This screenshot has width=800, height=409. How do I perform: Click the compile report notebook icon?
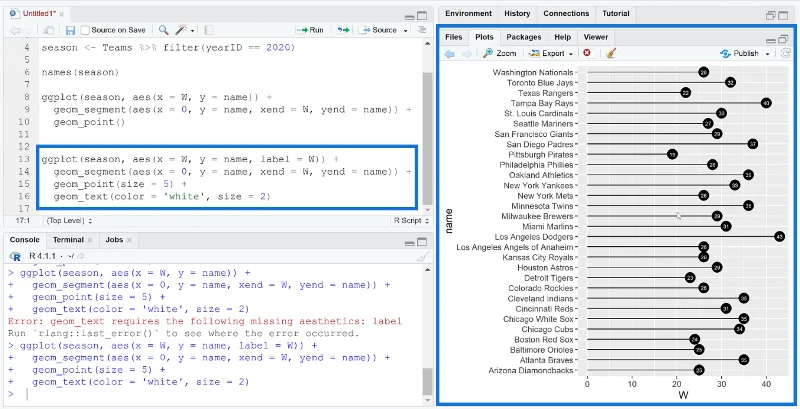tap(209, 30)
